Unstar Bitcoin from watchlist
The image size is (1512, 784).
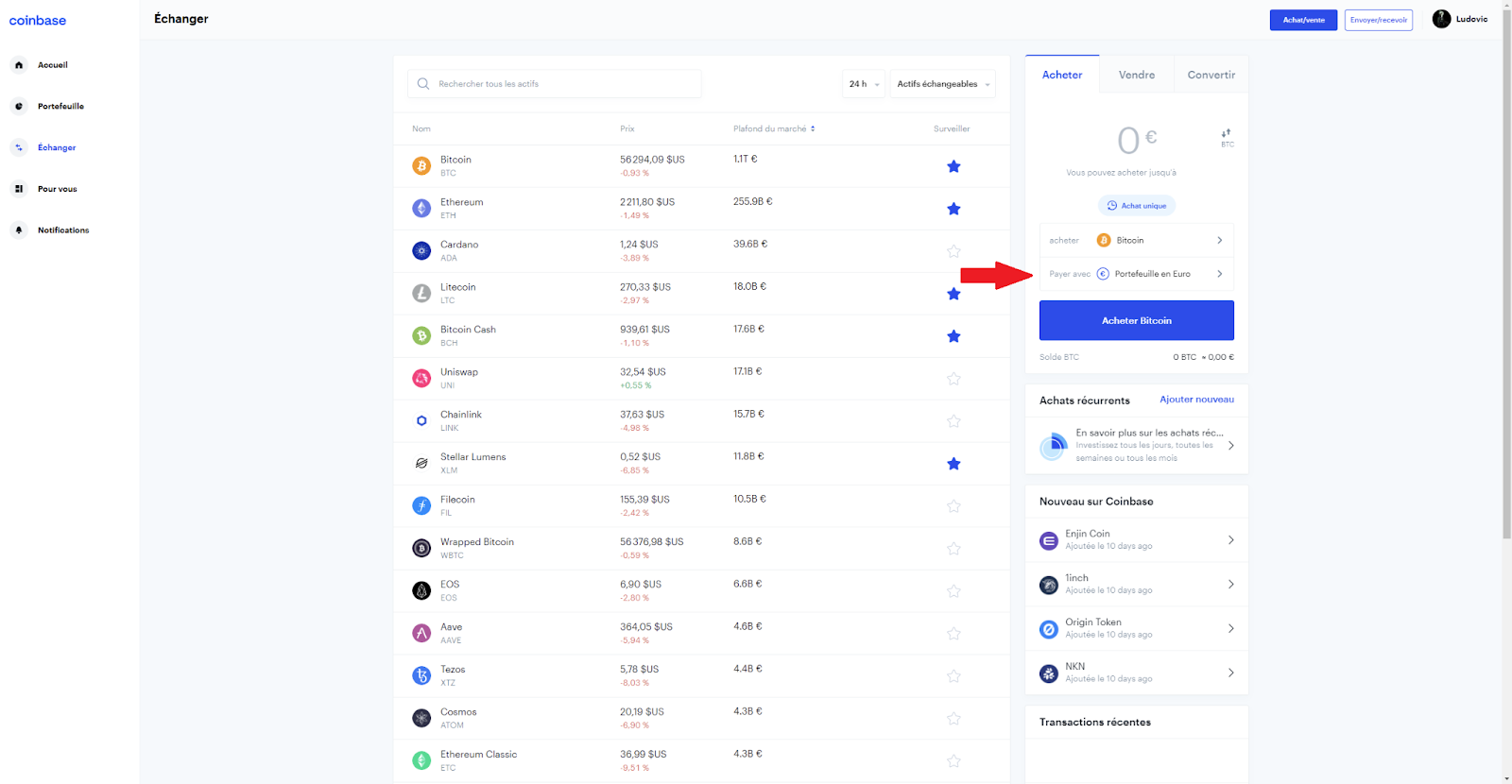(x=954, y=166)
